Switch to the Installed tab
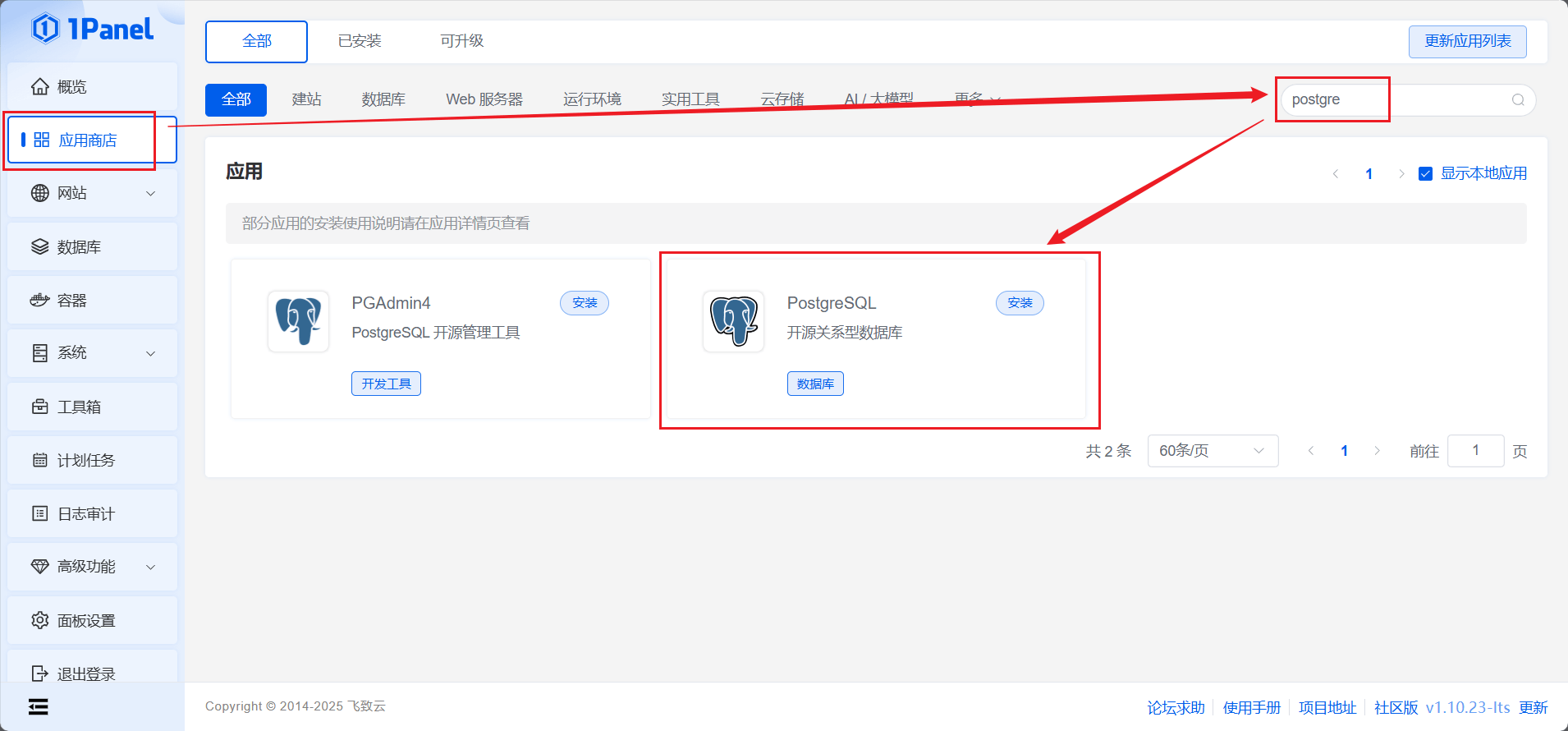The image size is (1568, 731). click(x=360, y=41)
